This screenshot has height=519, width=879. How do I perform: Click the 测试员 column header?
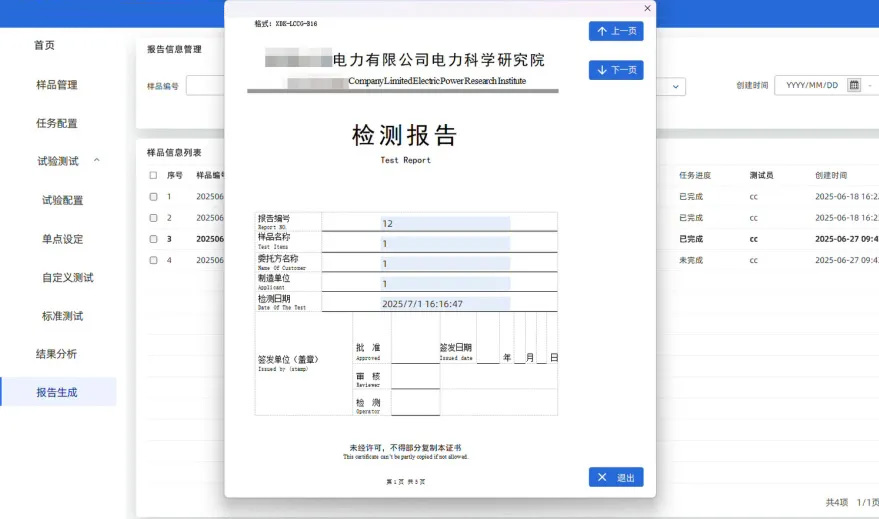(761, 175)
